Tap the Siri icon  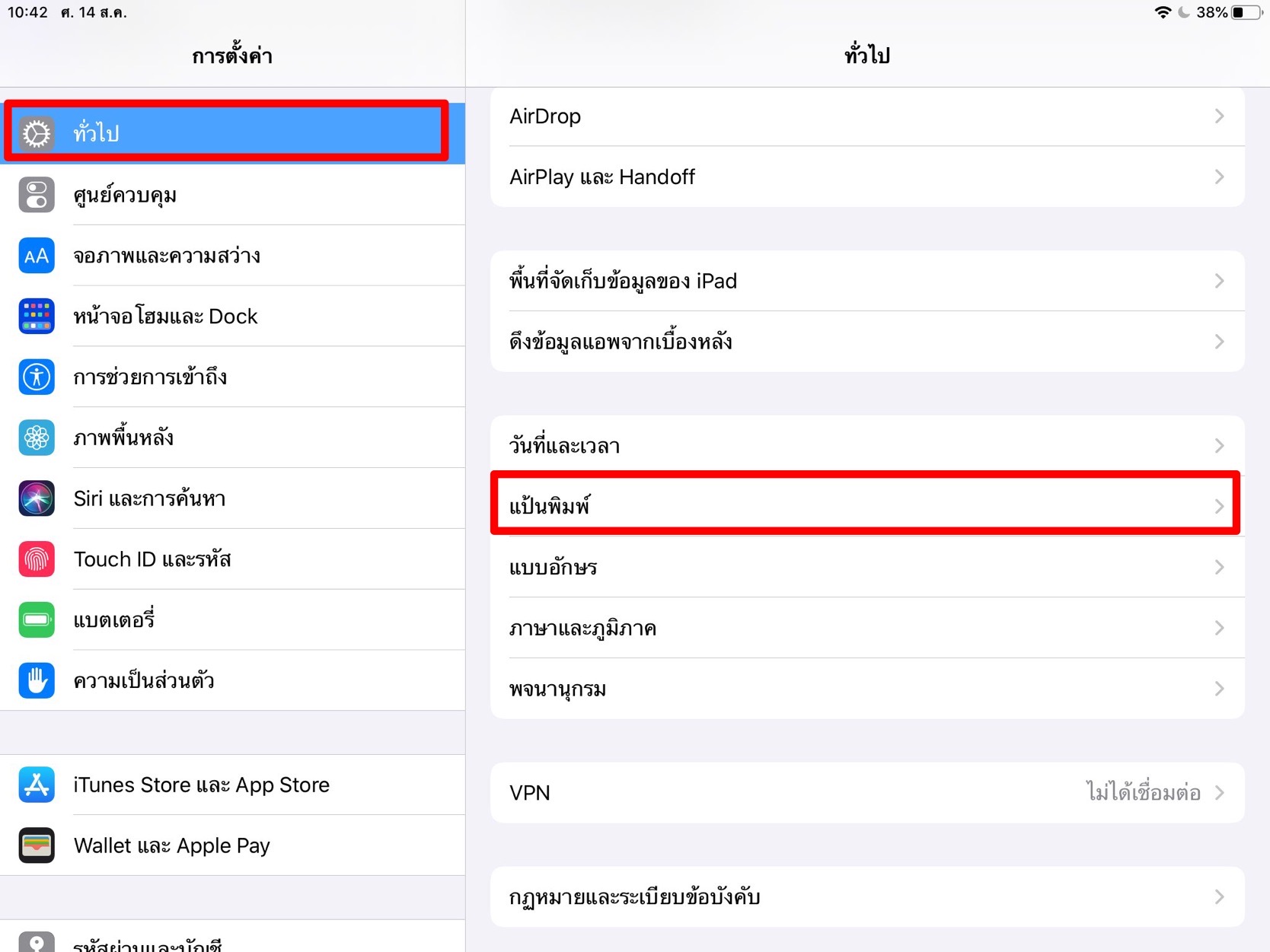point(37,498)
